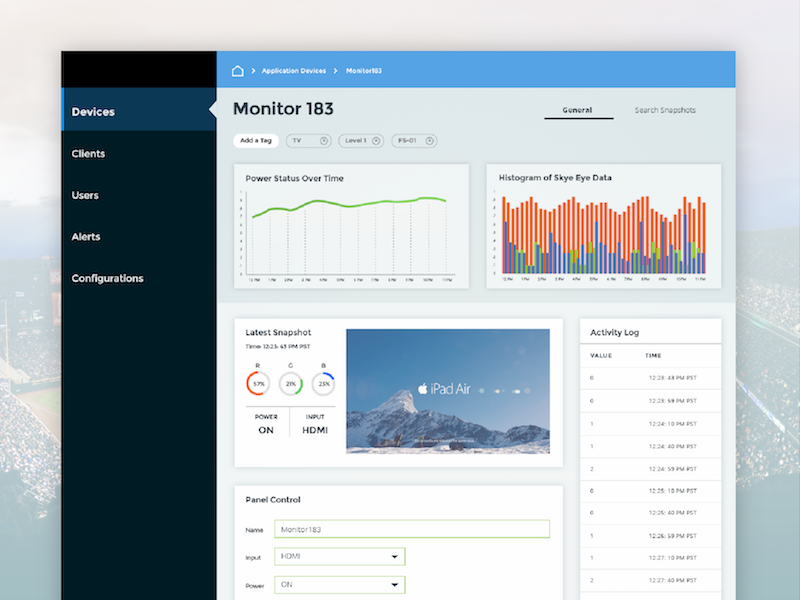This screenshot has height=600, width=800.
Task: Navigate home using the breadcrumb home icon
Action: coord(236,70)
